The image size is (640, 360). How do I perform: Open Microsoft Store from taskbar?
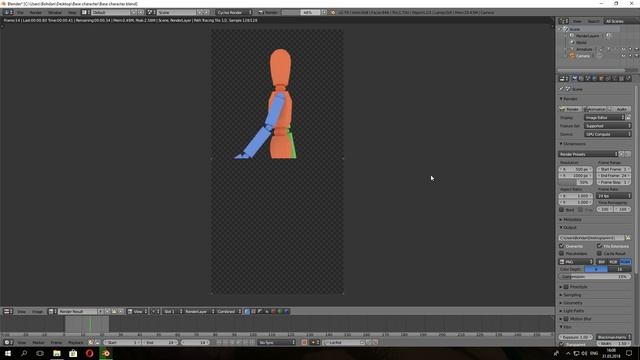tap(73, 353)
